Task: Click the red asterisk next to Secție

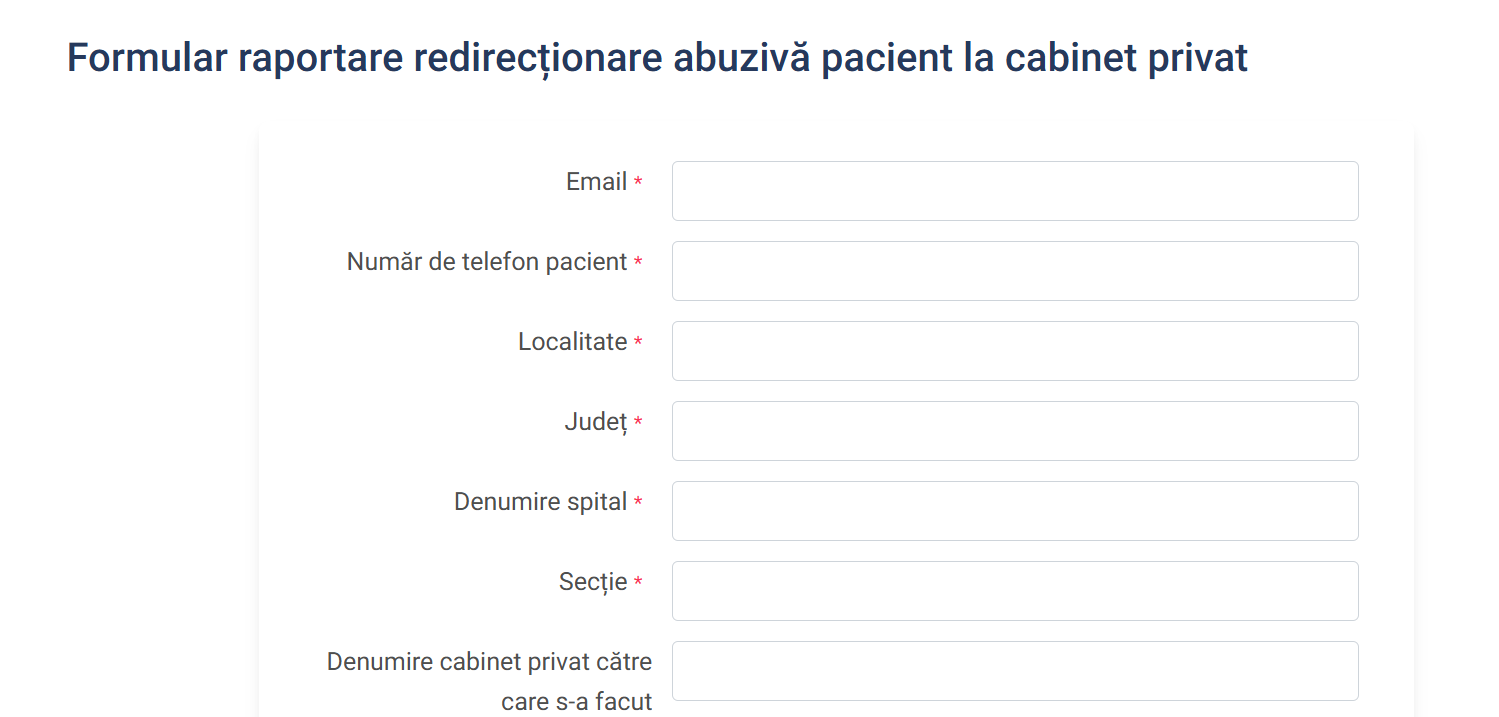Action: (638, 583)
